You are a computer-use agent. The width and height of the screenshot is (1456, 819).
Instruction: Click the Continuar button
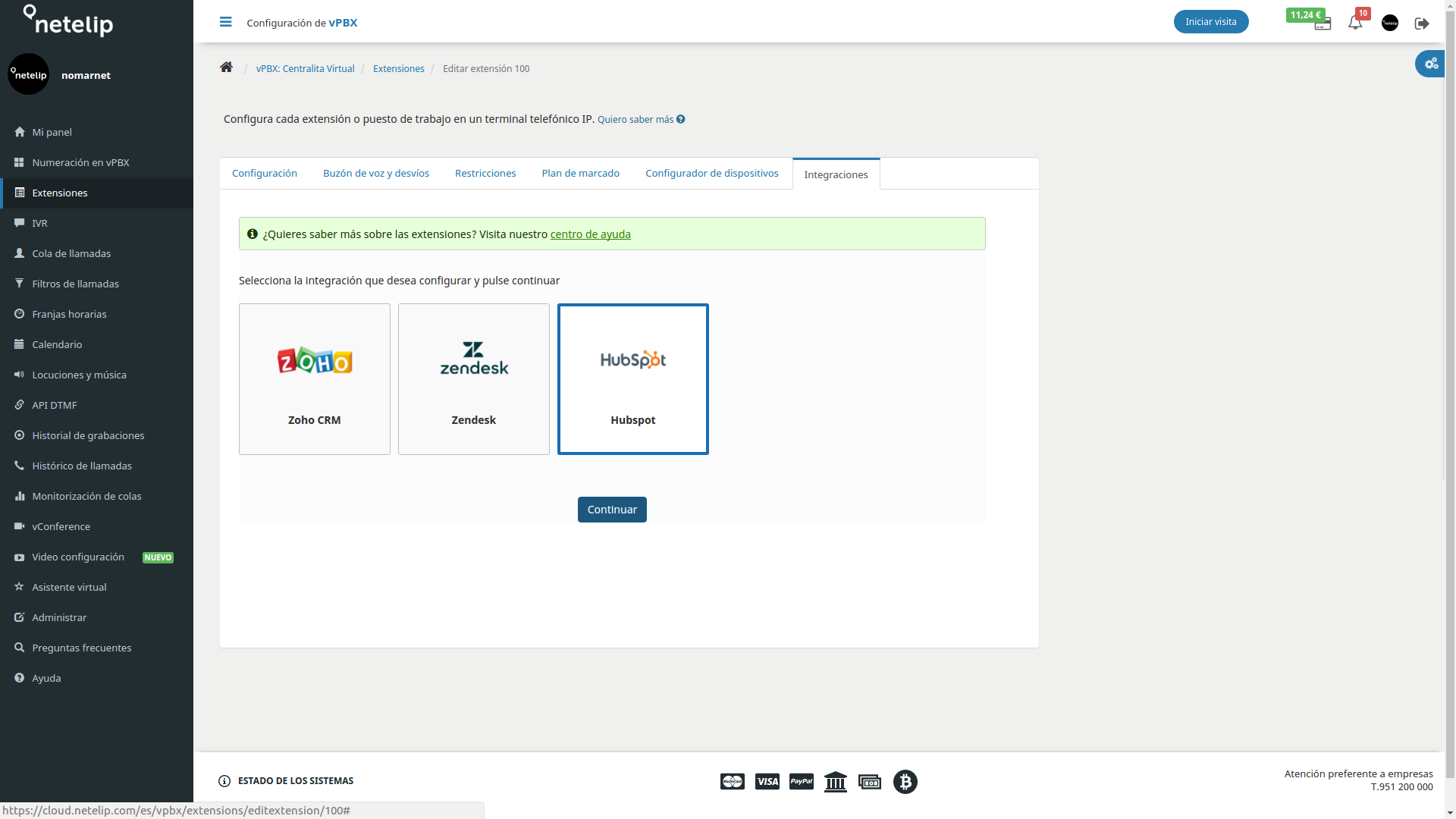tap(612, 510)
